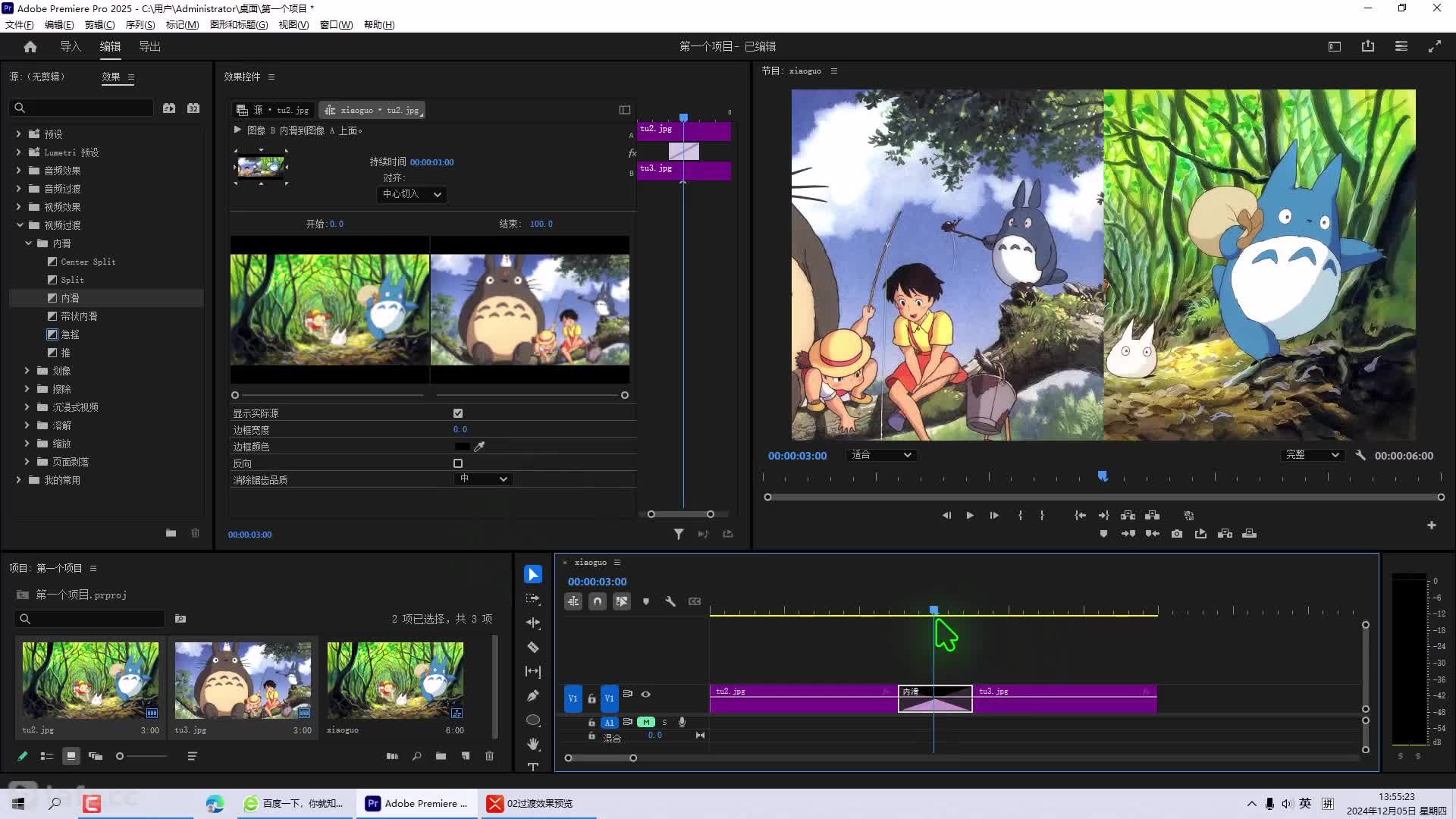Select the tu3.jpg thumbnail in project panel

click(243, 681)
